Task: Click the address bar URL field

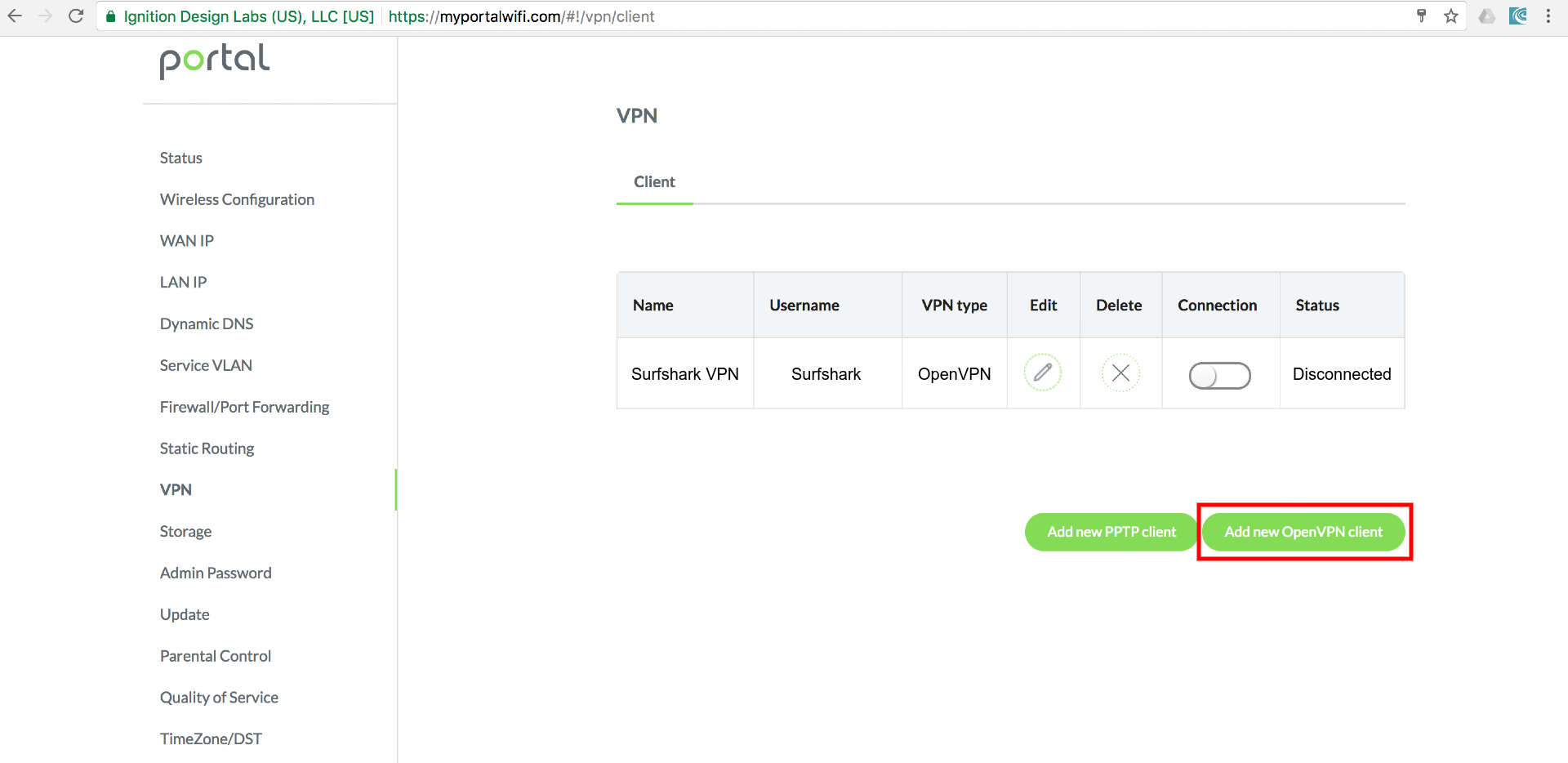Action: click(817, 16)
